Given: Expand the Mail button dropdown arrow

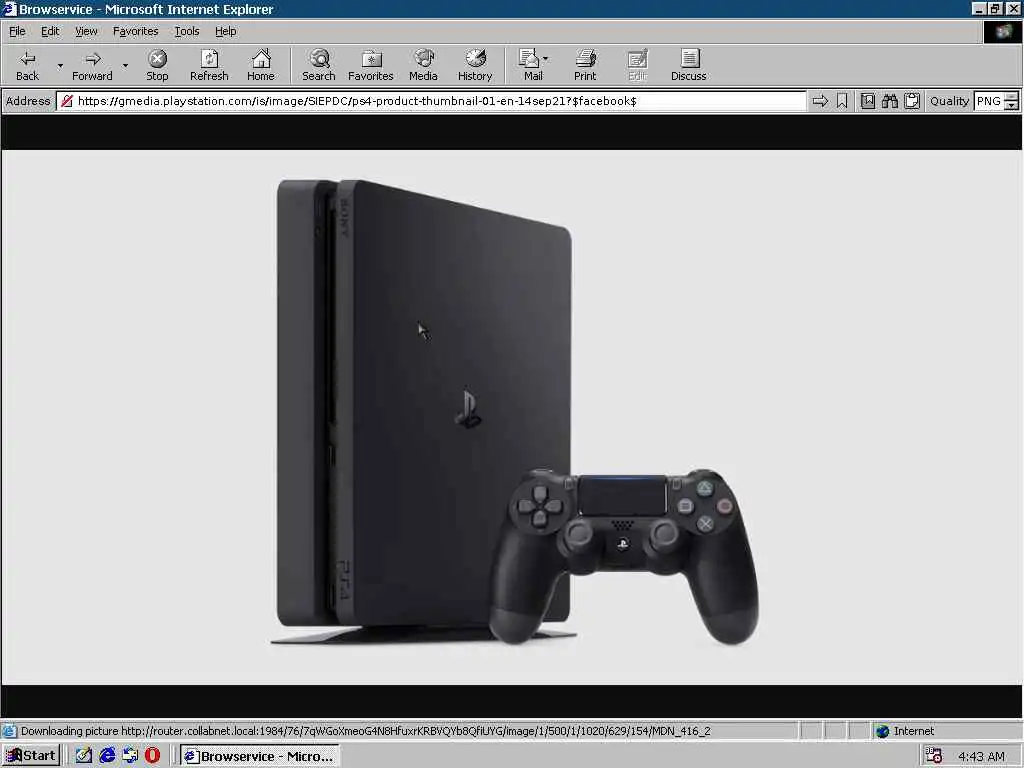Looking at the screenshot, I should pos(546,59).
